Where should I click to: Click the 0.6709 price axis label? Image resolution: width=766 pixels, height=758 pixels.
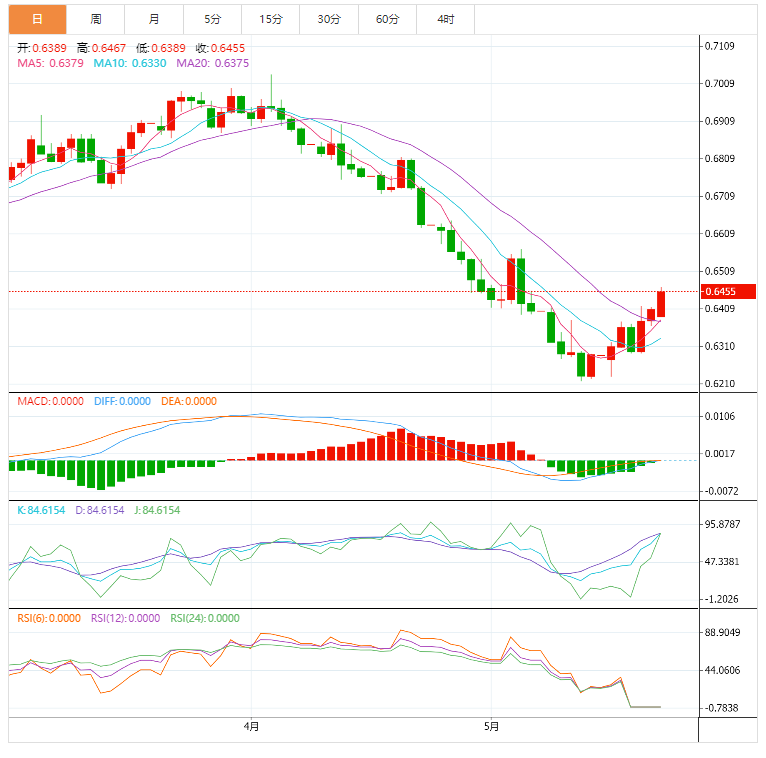(x=719, y=196)
